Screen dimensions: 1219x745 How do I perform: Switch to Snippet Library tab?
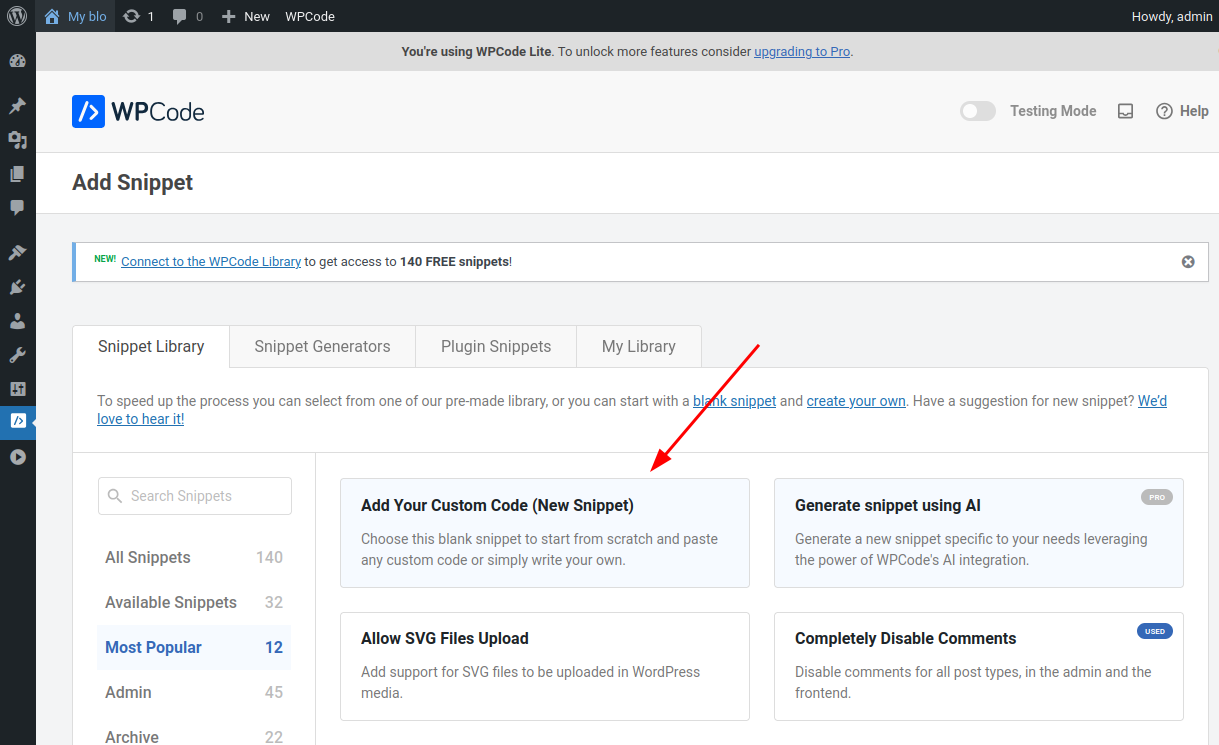[151, 346]
